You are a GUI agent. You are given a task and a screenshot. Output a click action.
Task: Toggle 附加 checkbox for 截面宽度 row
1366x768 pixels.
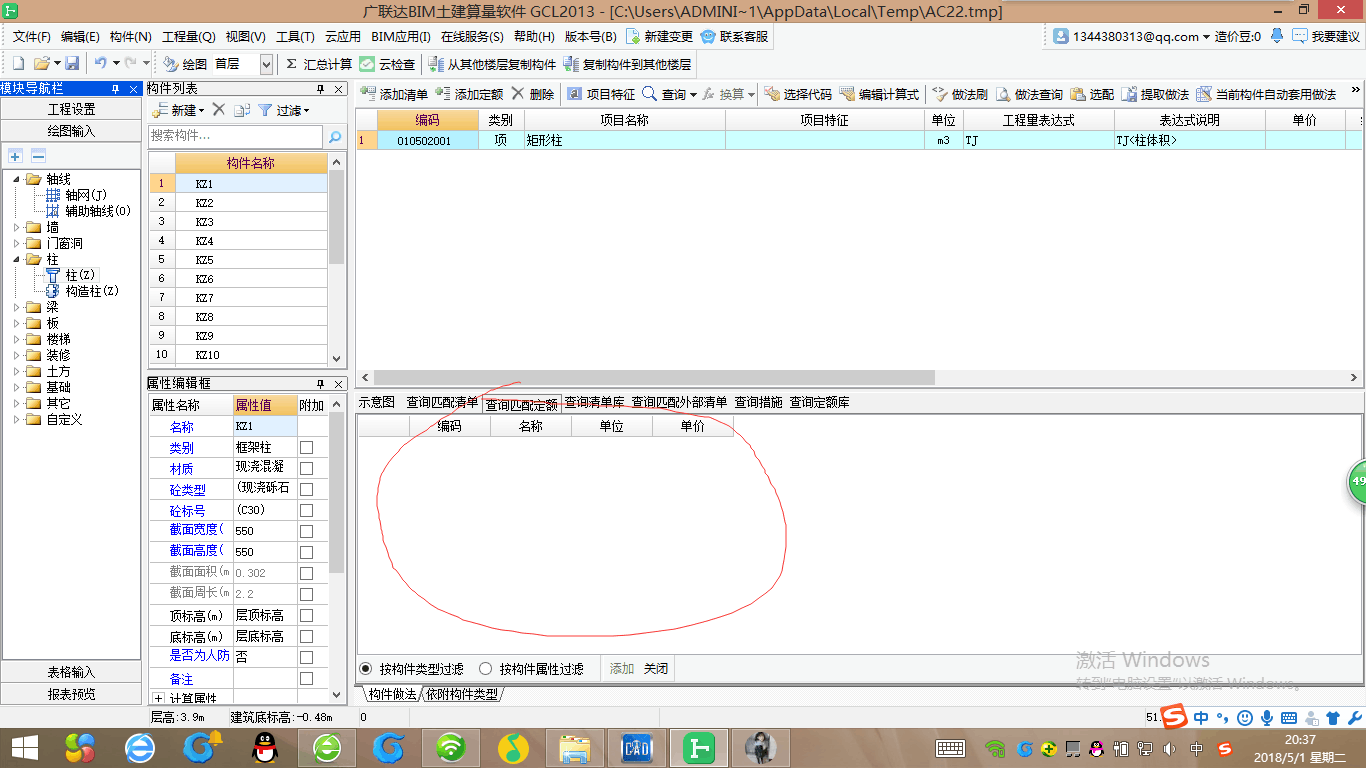[x=307, y=531]
